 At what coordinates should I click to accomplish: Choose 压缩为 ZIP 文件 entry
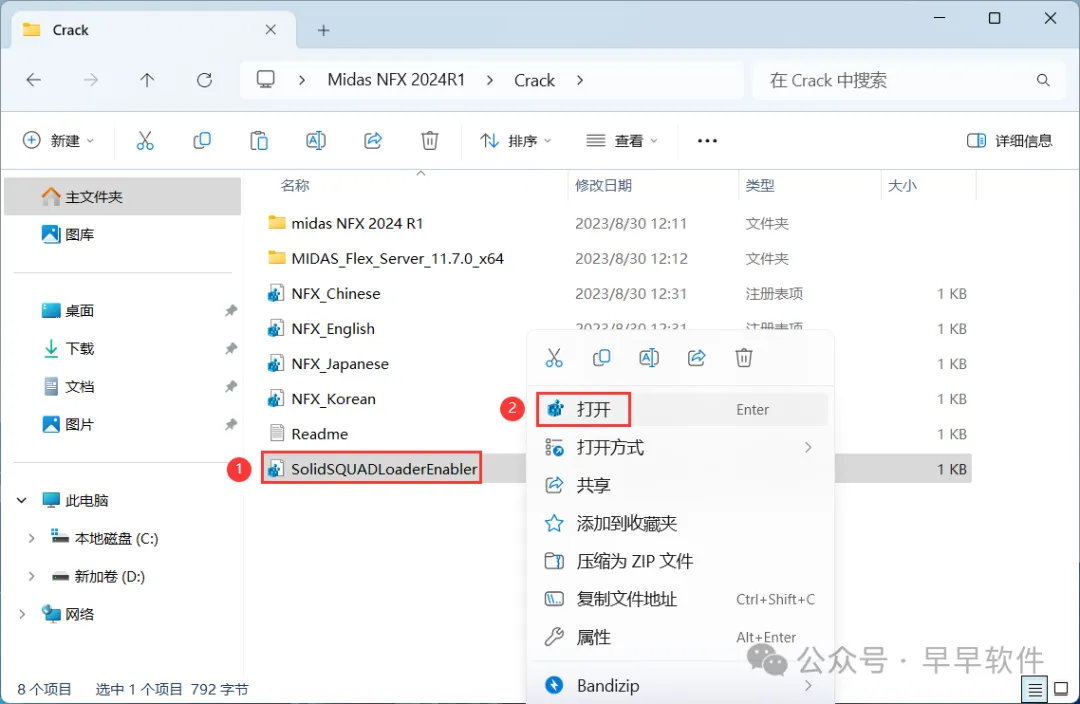tap(682, 561)
